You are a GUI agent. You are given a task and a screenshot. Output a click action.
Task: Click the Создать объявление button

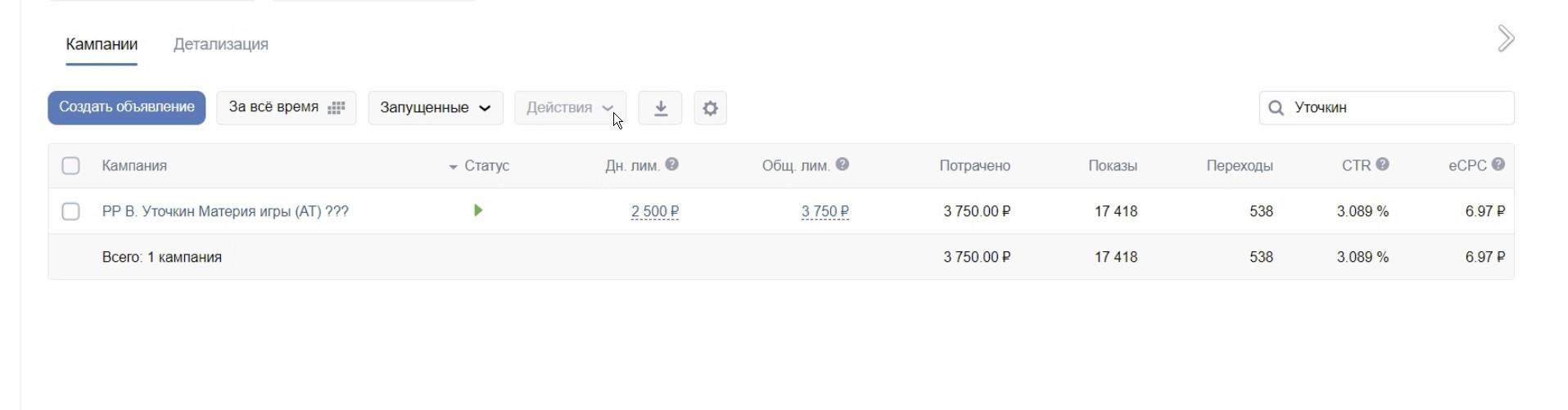coord(126,108)
